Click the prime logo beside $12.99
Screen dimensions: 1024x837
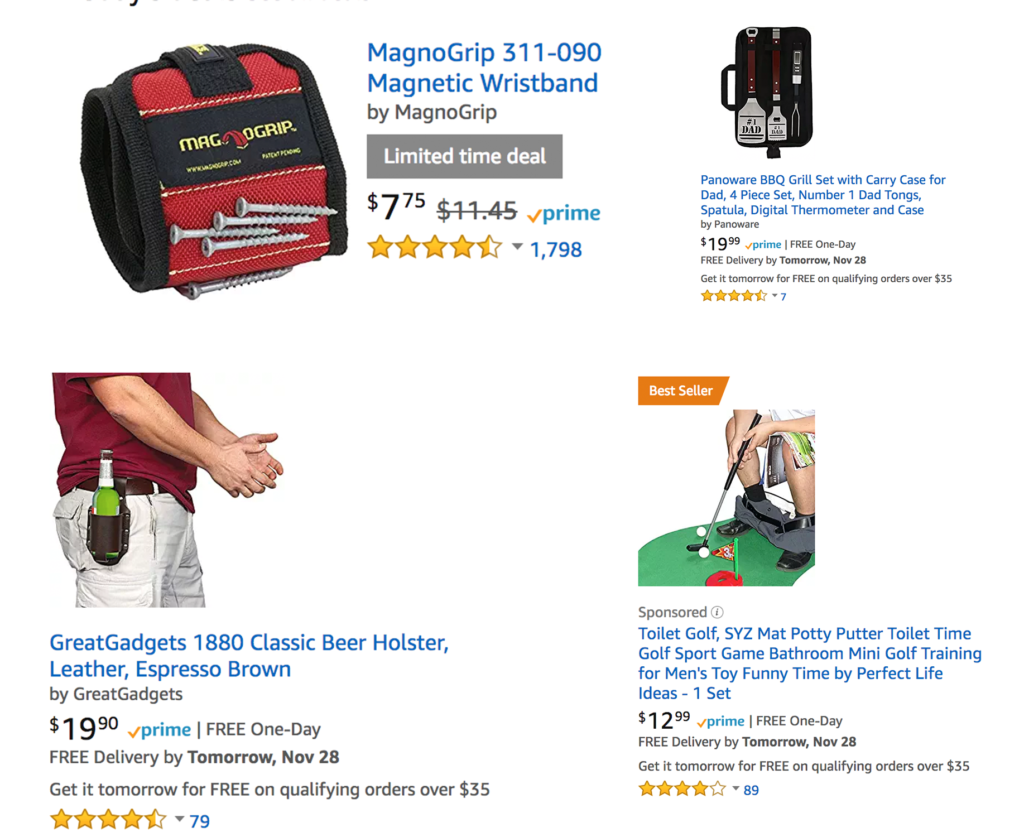(720, 721)
